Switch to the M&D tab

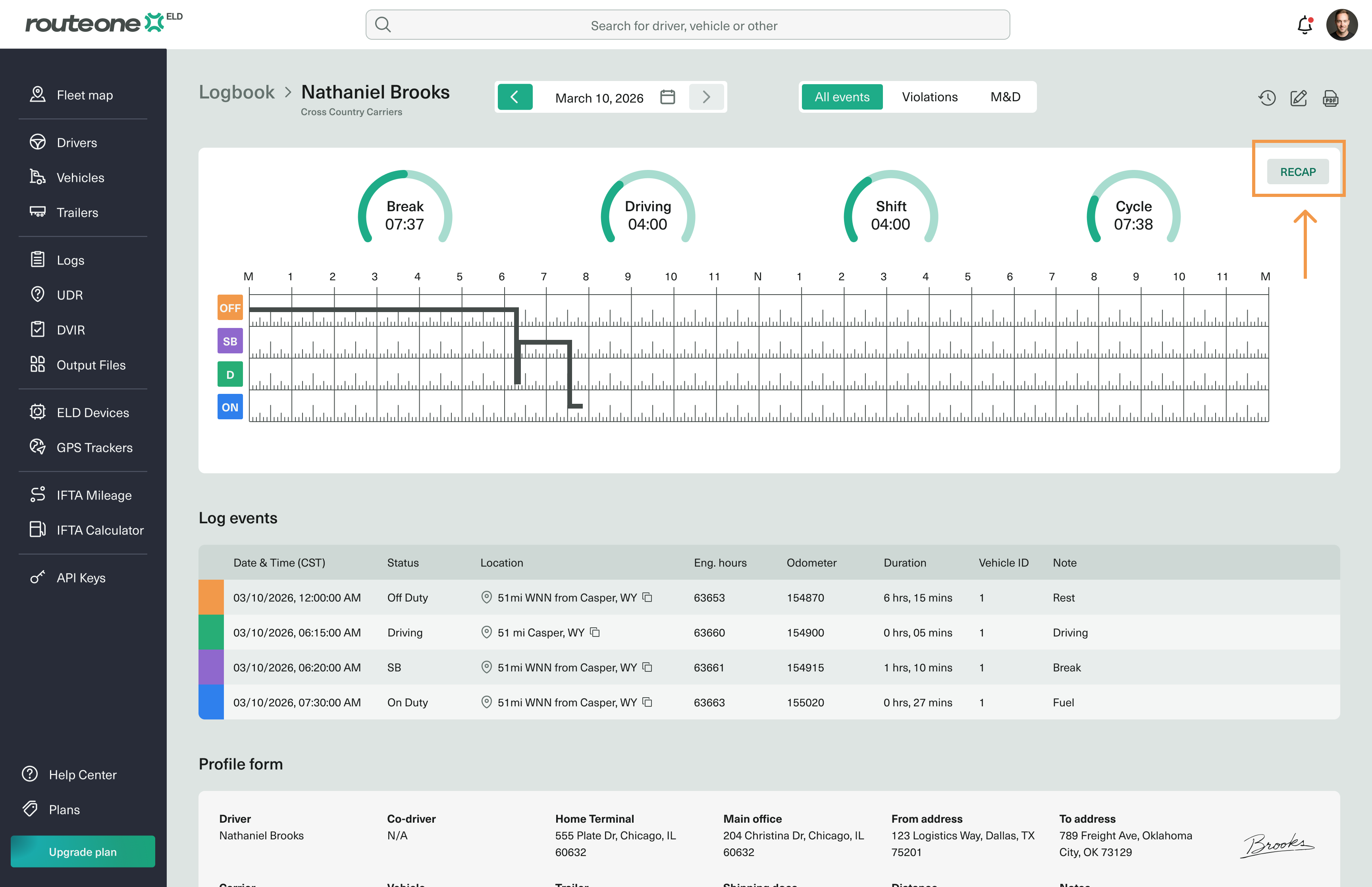click(1005, 97)
